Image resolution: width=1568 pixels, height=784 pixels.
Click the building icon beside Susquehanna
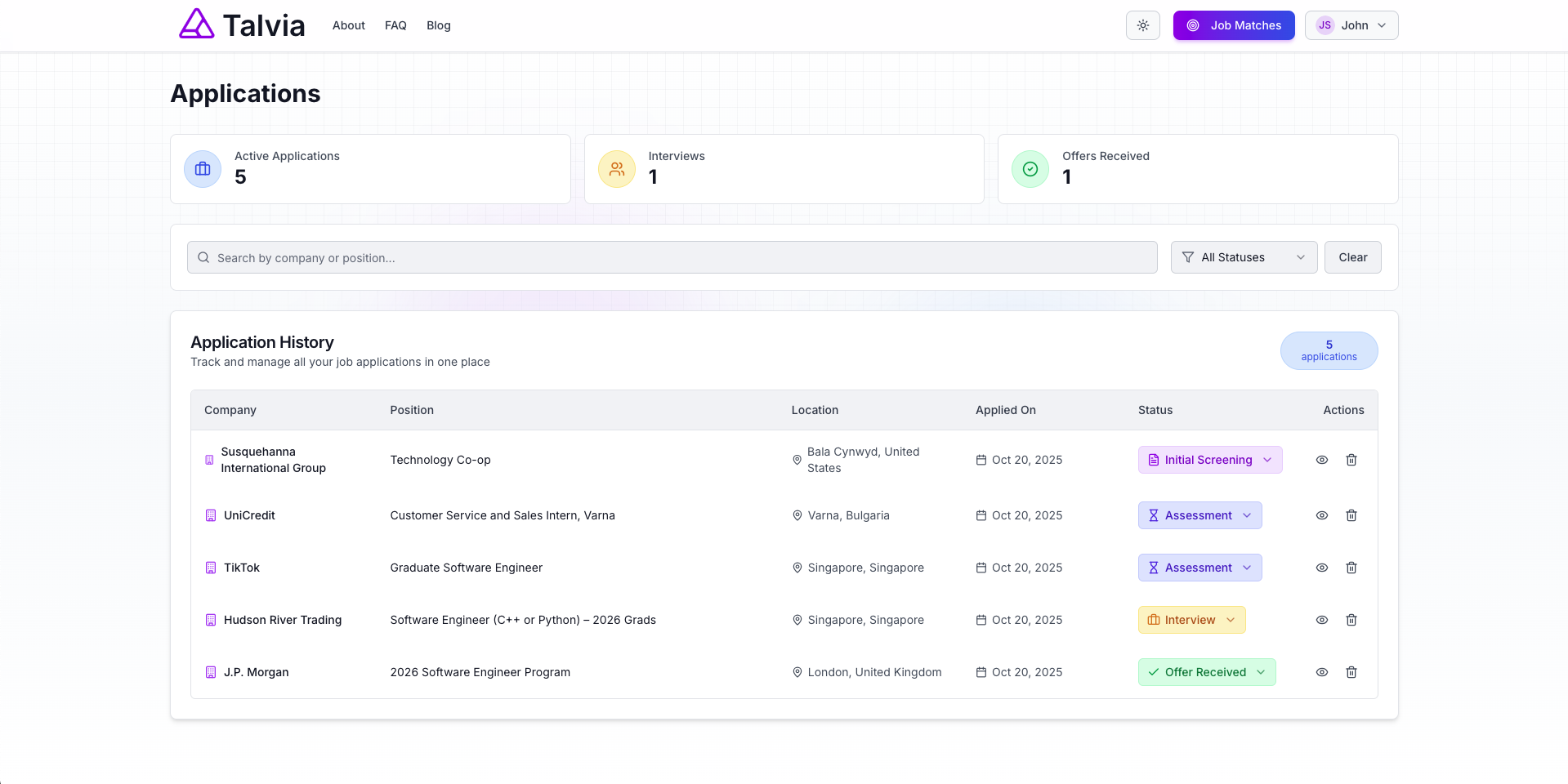[x=209, y=460]
